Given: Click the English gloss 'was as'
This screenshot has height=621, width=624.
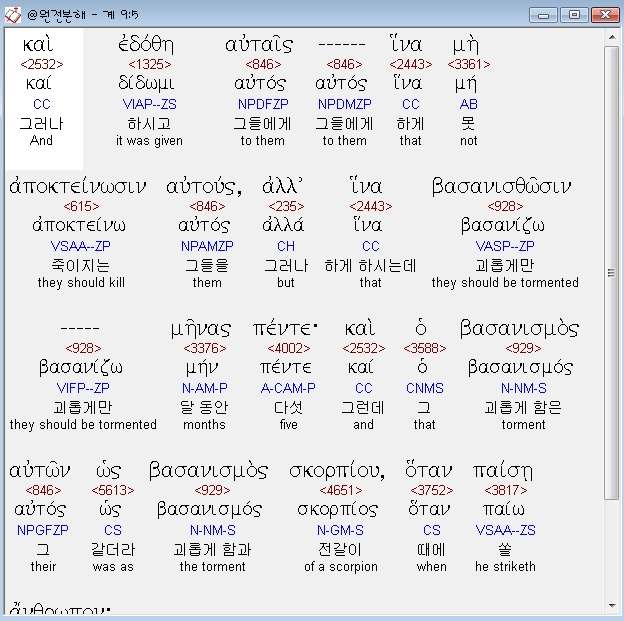Looking at the screenshot, I should coord(113,566).
